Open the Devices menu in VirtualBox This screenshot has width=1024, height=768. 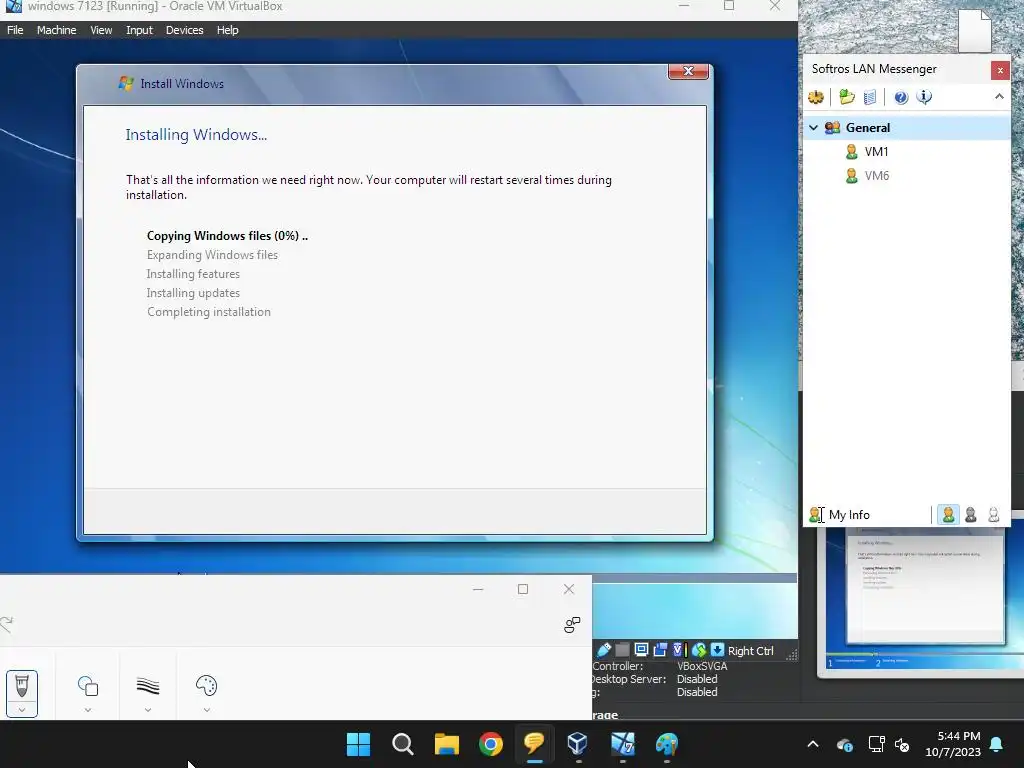(x=184, y=30)
